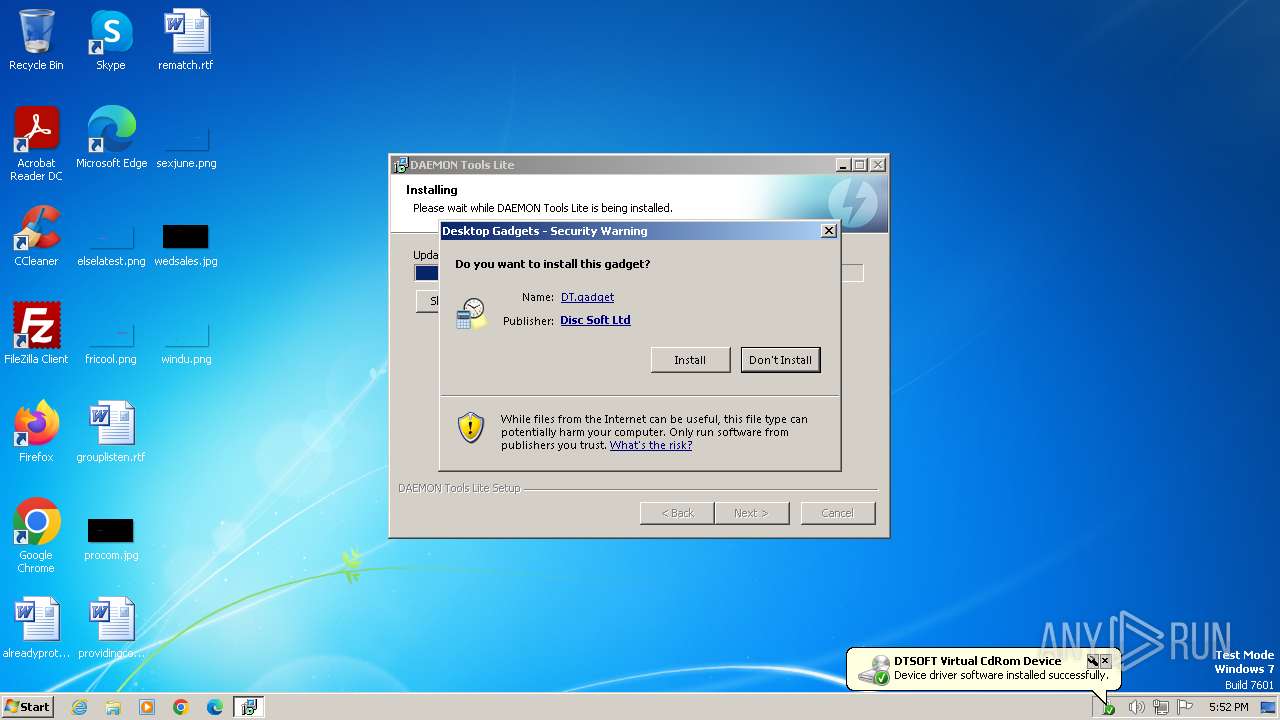This screenshot has height=720, width=1280.
Task: Click Install in the gadget security warning
Action: pyautogui.click(x=690, y=360)
